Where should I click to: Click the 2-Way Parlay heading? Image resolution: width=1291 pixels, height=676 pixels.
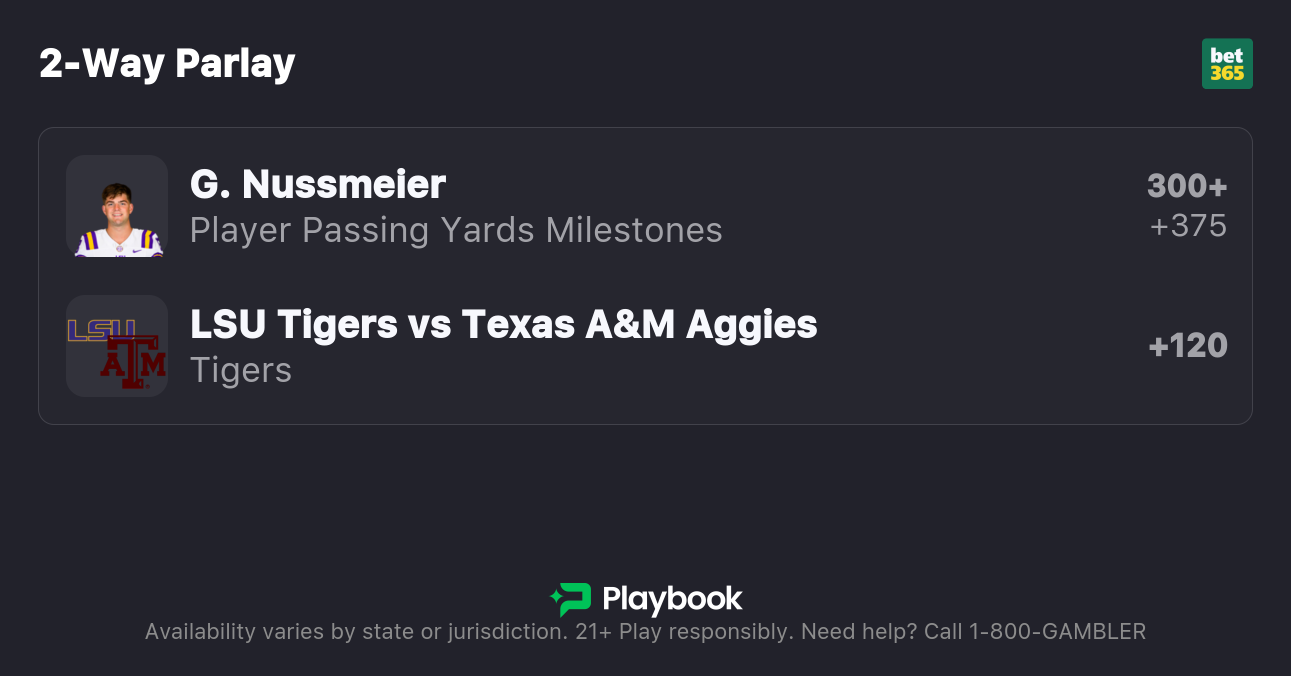tap(167, 64)
